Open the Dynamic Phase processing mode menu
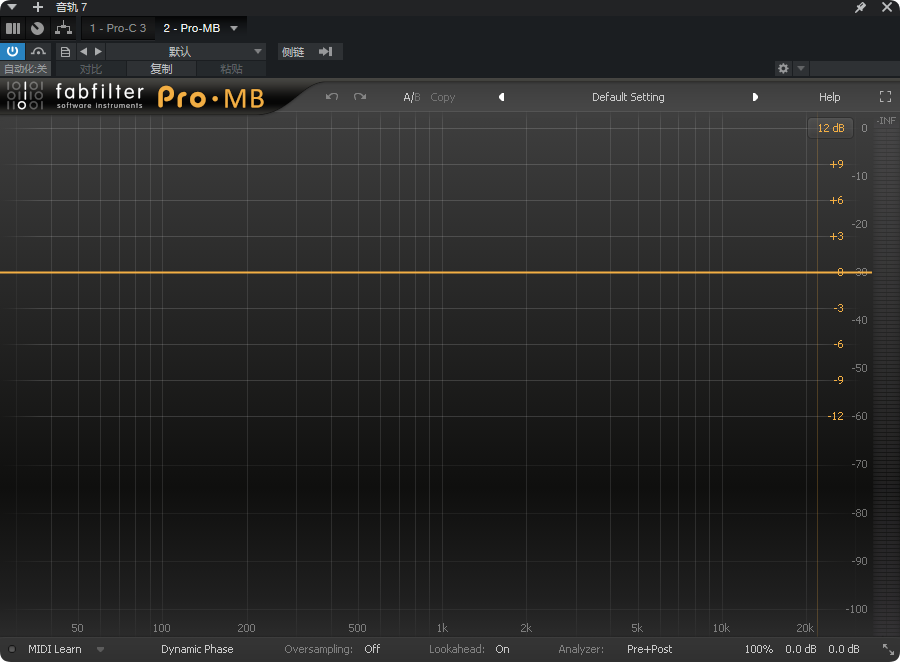 click(197, 649)
